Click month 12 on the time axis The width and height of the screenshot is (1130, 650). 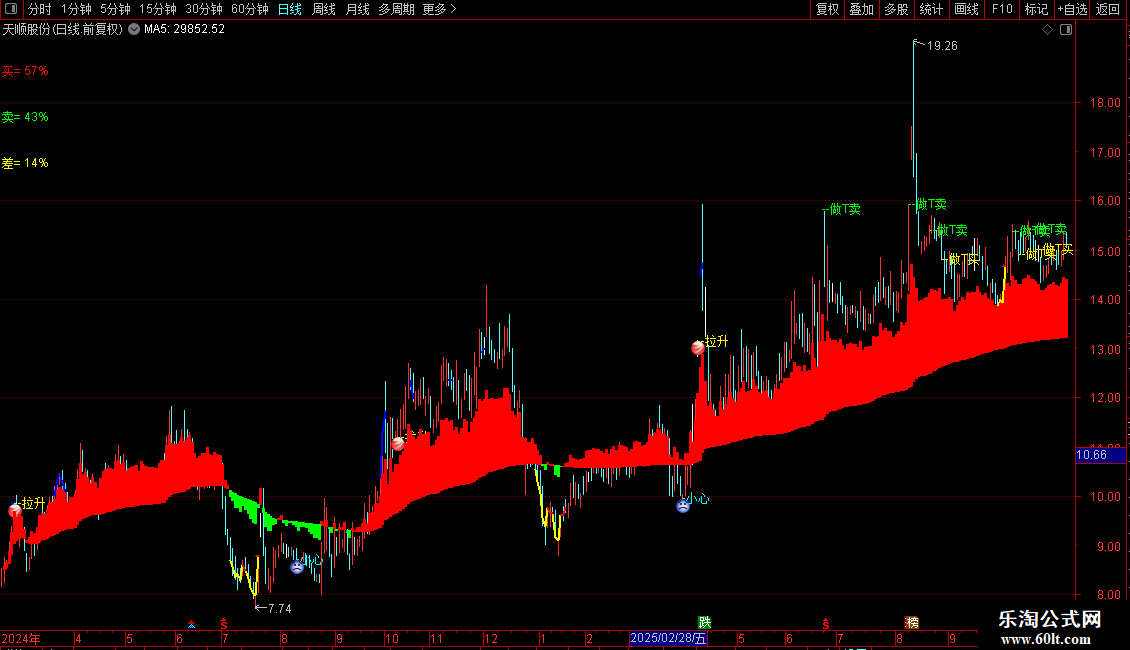pos(491,638)
